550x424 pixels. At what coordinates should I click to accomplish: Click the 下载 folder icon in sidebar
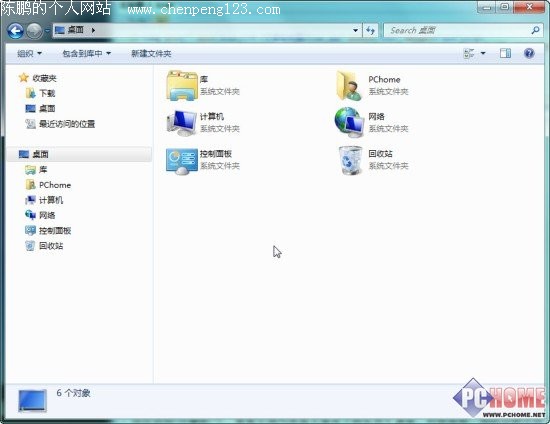coord(31,93)
